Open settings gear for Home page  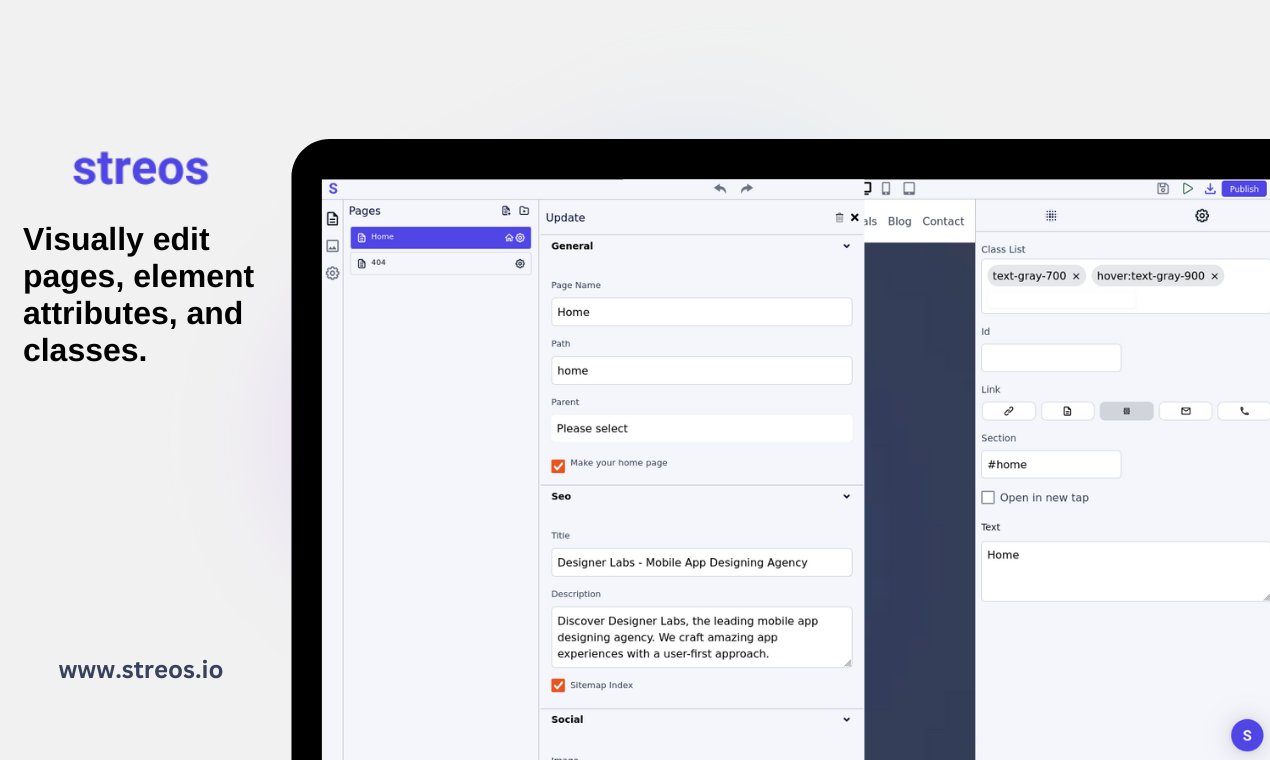click(x=520, y=238)
